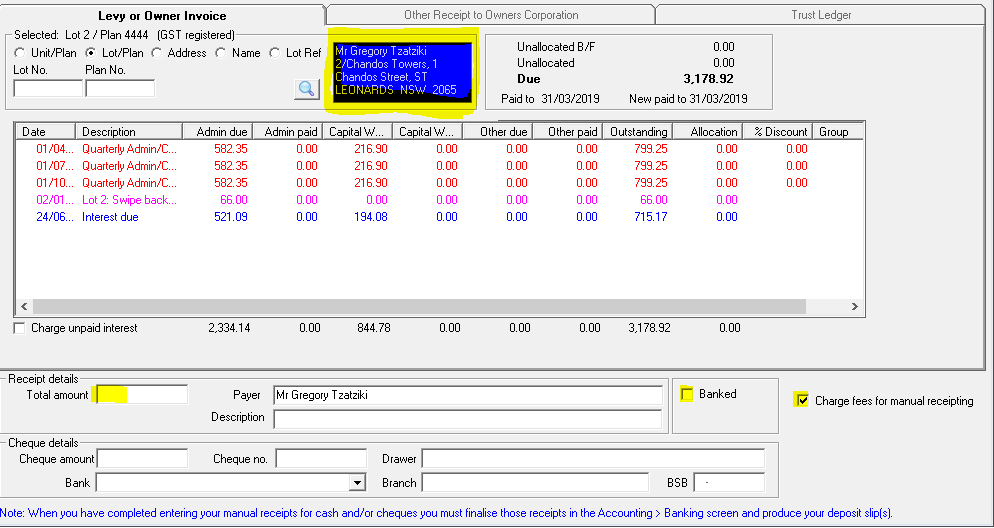Click the magnifier search icon
The width and height of the screenshot is (994, 528).
pyautogui.click(x=306, y=89)
